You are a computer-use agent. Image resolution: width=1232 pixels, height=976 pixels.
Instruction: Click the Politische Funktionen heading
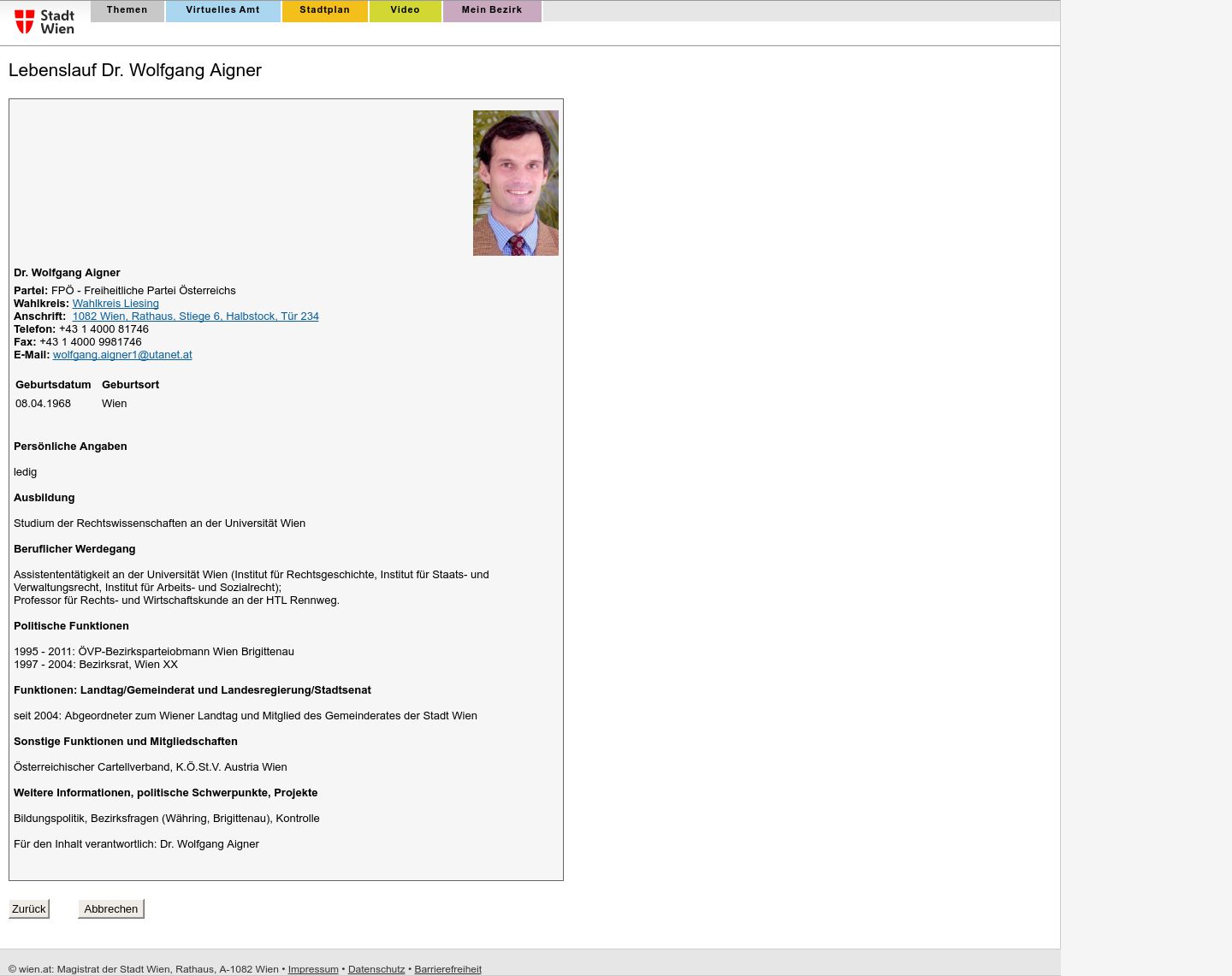pos(71,626)
